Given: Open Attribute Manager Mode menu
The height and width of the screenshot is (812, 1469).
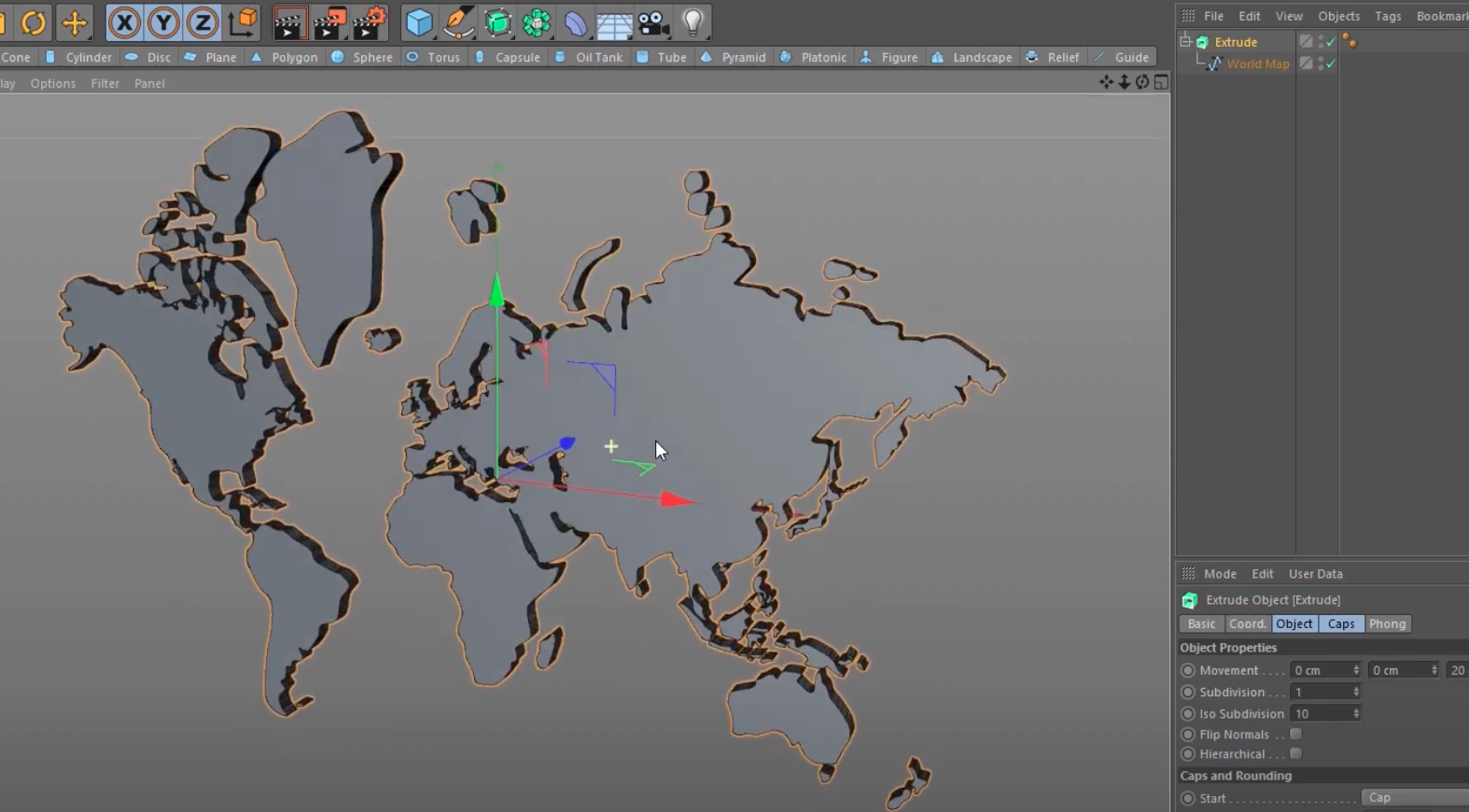Looking at the screenshot, I should pos(1220,574).
